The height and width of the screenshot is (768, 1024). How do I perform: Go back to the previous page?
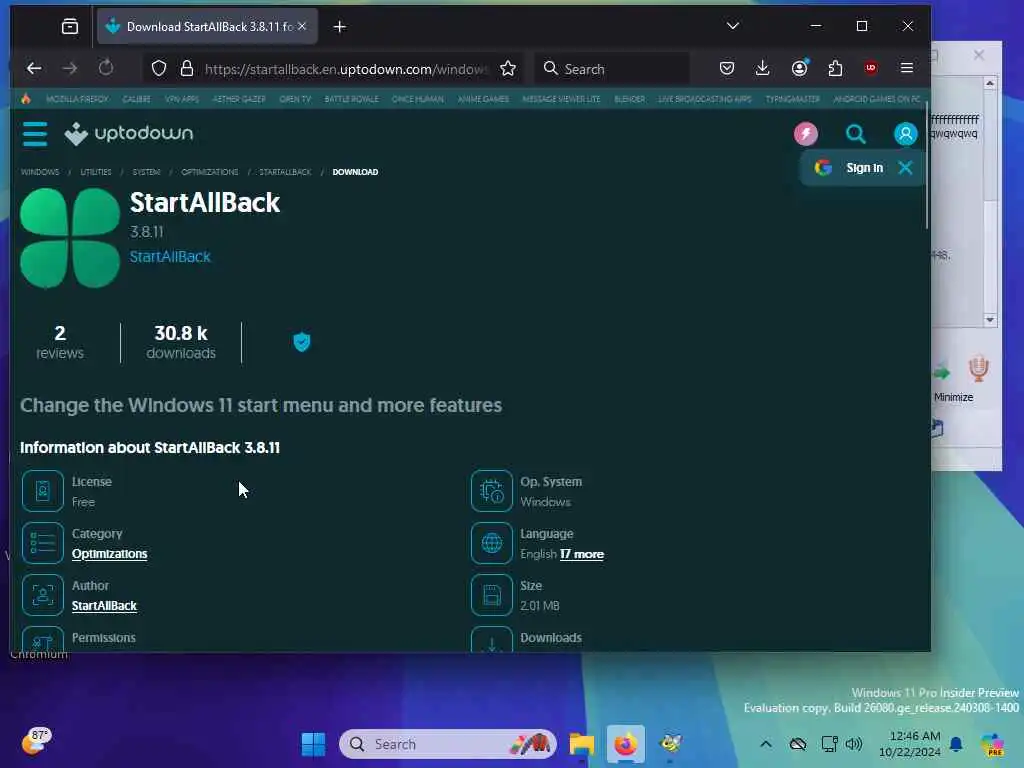34,68
